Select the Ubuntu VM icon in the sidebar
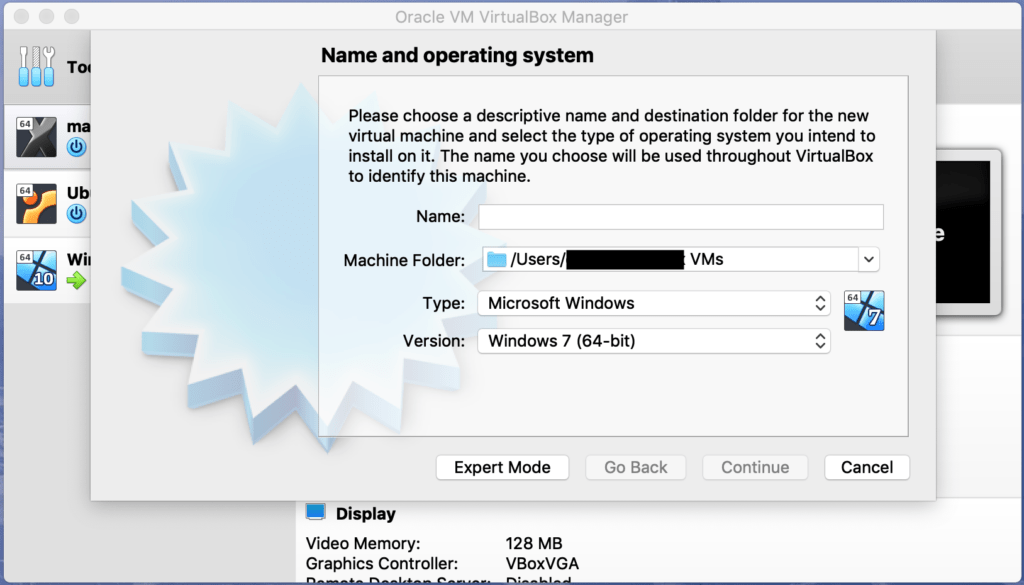 pyautogui.click(x=37, y=204)
